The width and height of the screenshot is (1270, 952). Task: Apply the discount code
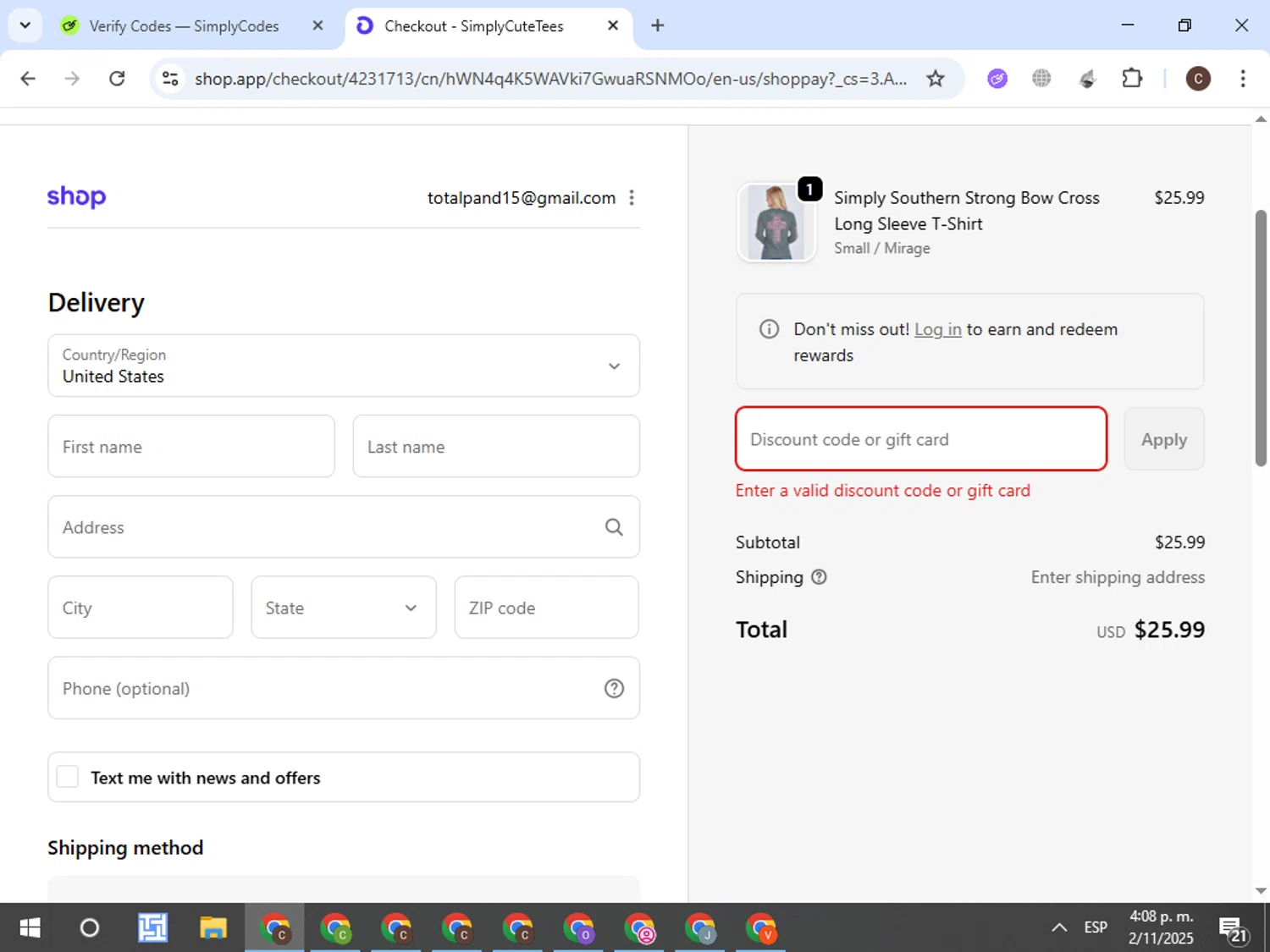(1164, 439)
